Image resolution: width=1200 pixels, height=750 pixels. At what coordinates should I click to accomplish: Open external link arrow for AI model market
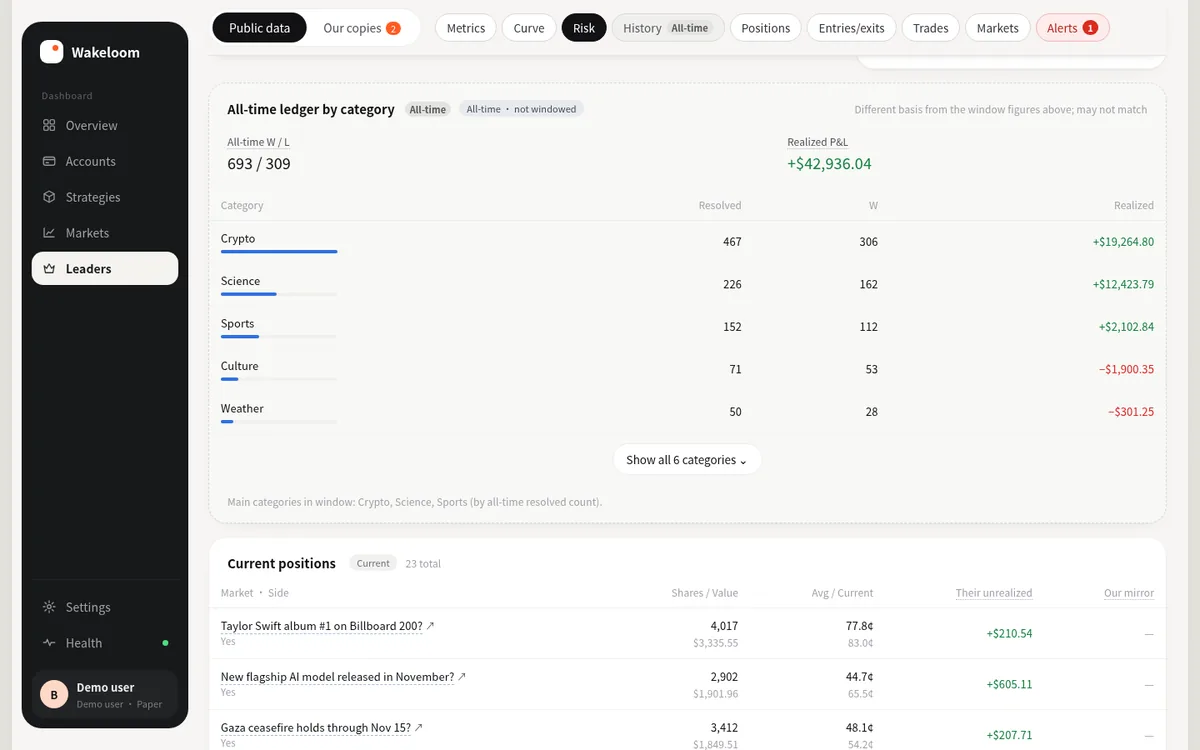[x=462, y=677]
